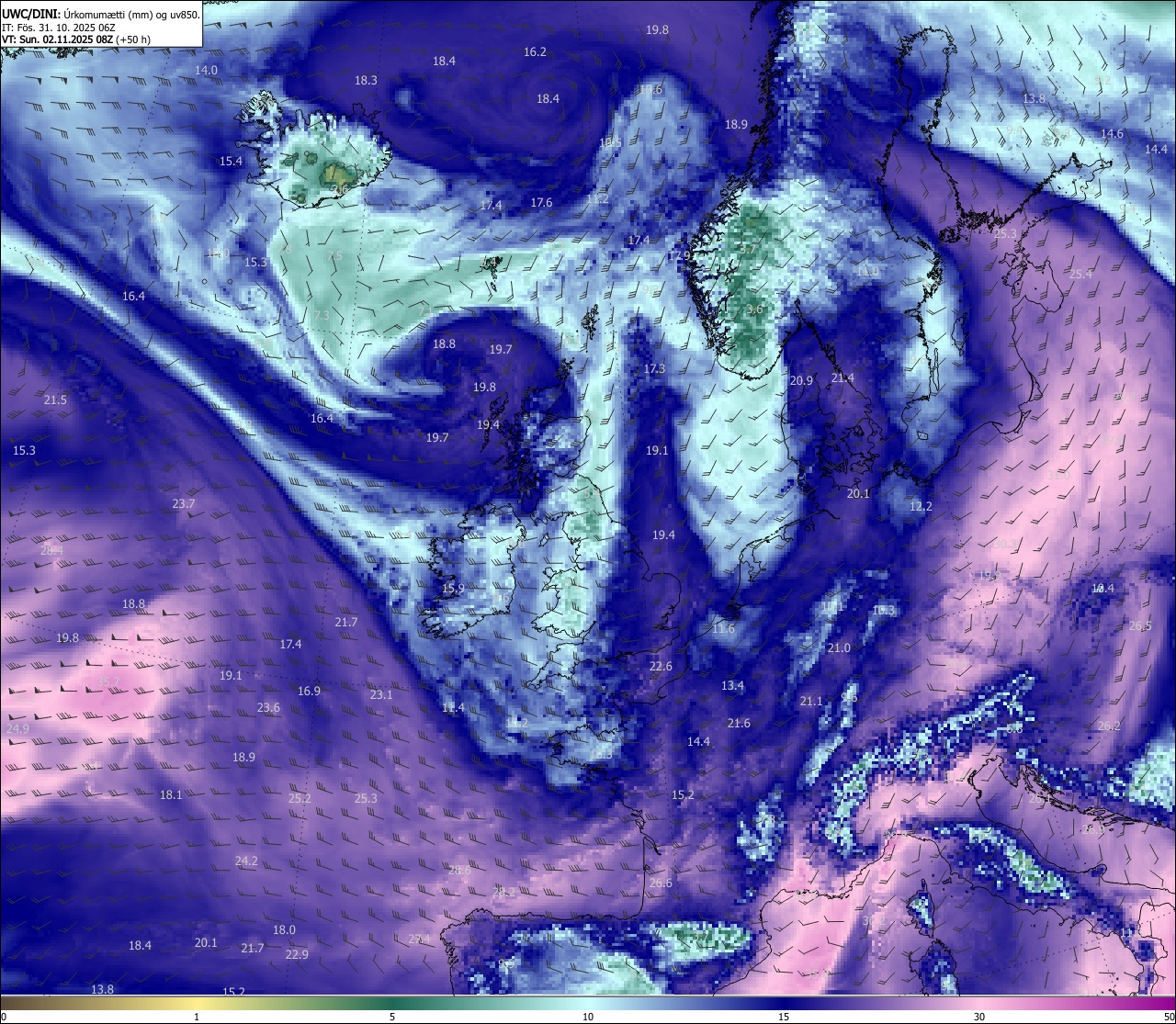
Task: Select the 23.6 value on the map
Action: coord(268,708)
